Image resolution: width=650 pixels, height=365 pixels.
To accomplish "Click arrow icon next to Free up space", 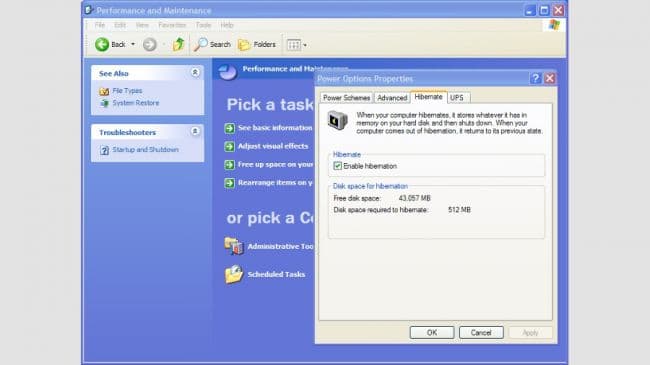I will click(x=230, y=165).
